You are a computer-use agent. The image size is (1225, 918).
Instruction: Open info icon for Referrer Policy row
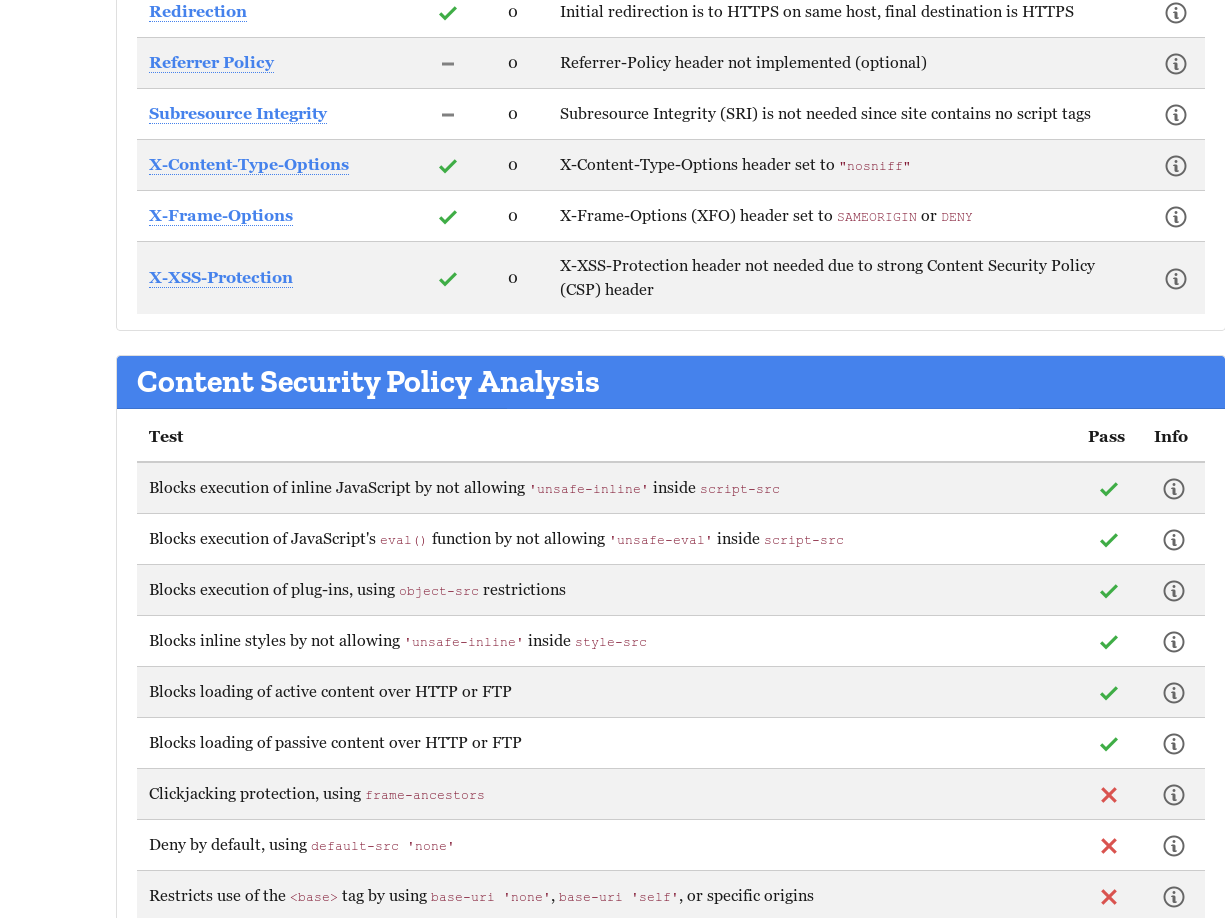pos(1175,63)
